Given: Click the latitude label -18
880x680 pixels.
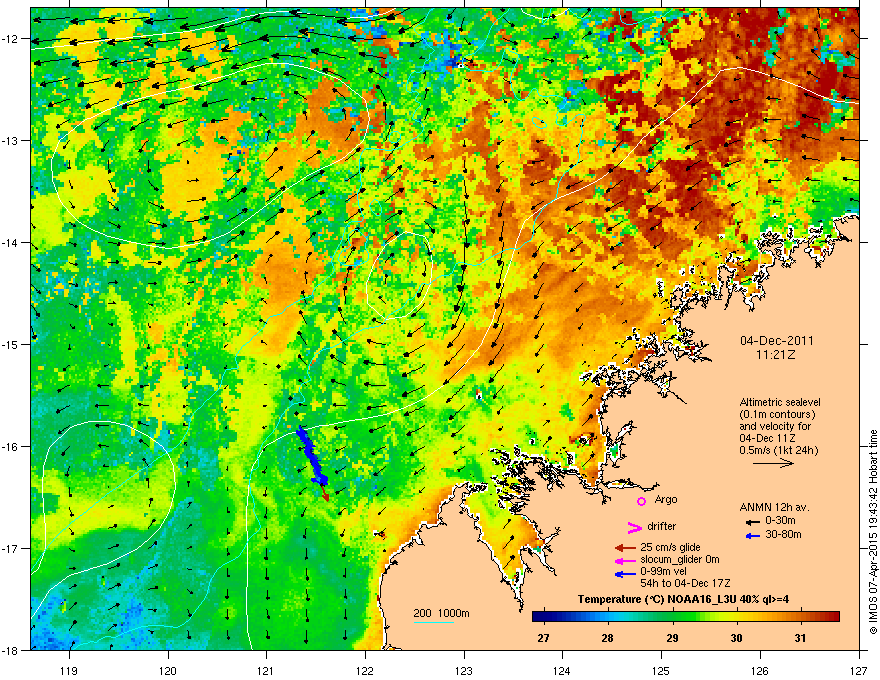Looking at the screenshot, I should pos(10,650).
